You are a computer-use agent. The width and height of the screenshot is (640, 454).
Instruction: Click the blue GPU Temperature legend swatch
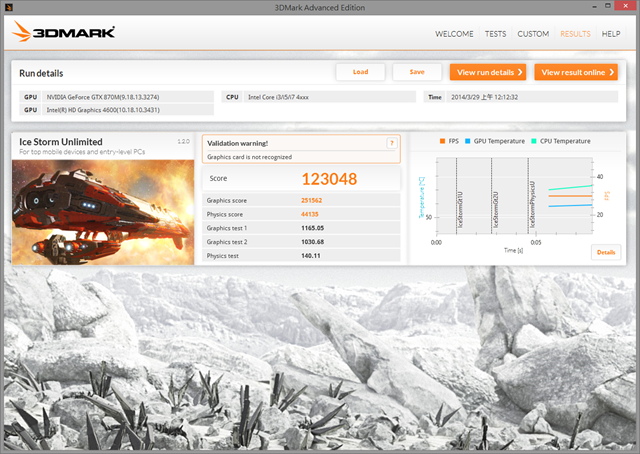click(x=468, y=141)
